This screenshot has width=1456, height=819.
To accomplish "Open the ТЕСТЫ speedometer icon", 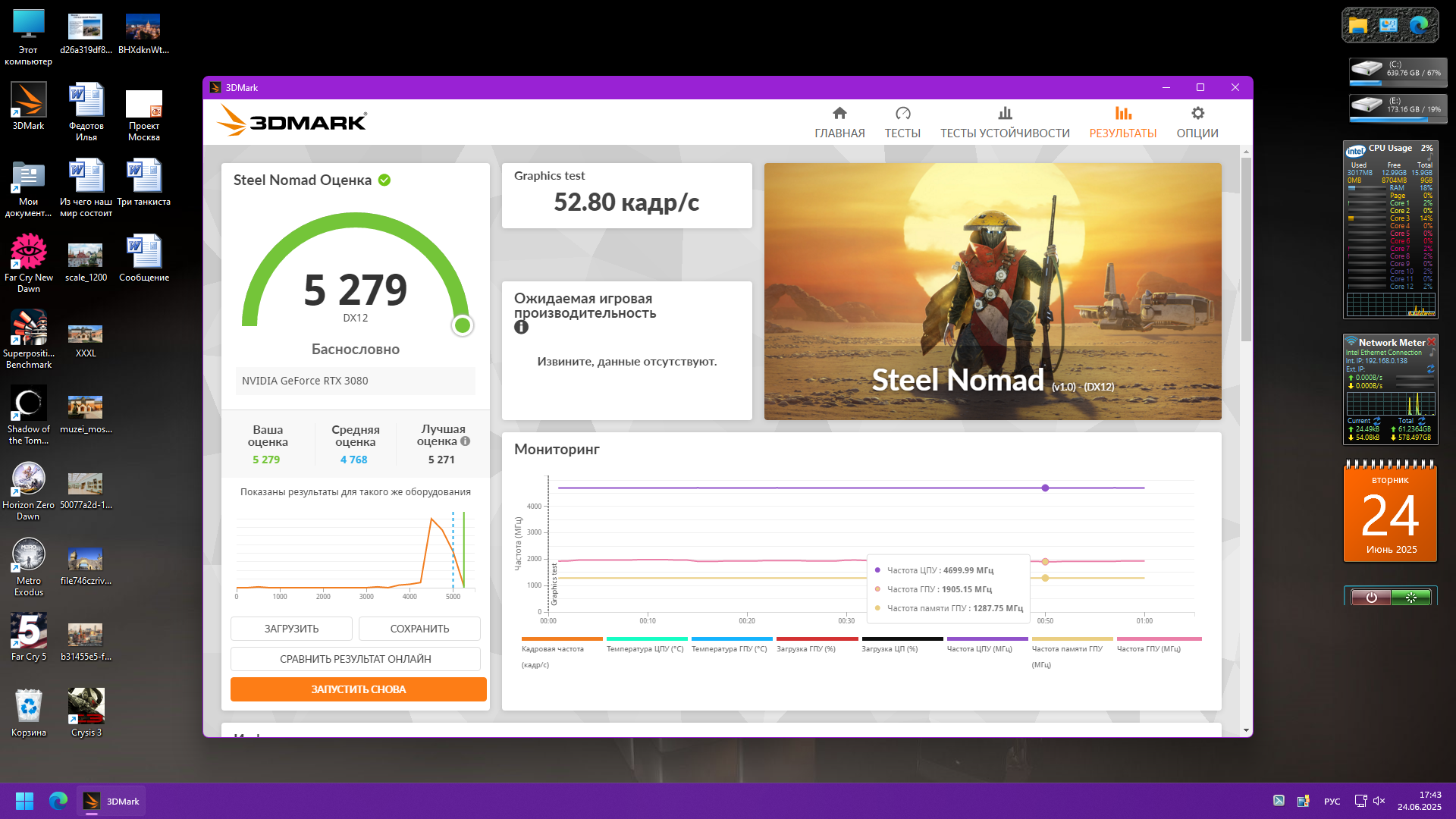I will point(902,114).
